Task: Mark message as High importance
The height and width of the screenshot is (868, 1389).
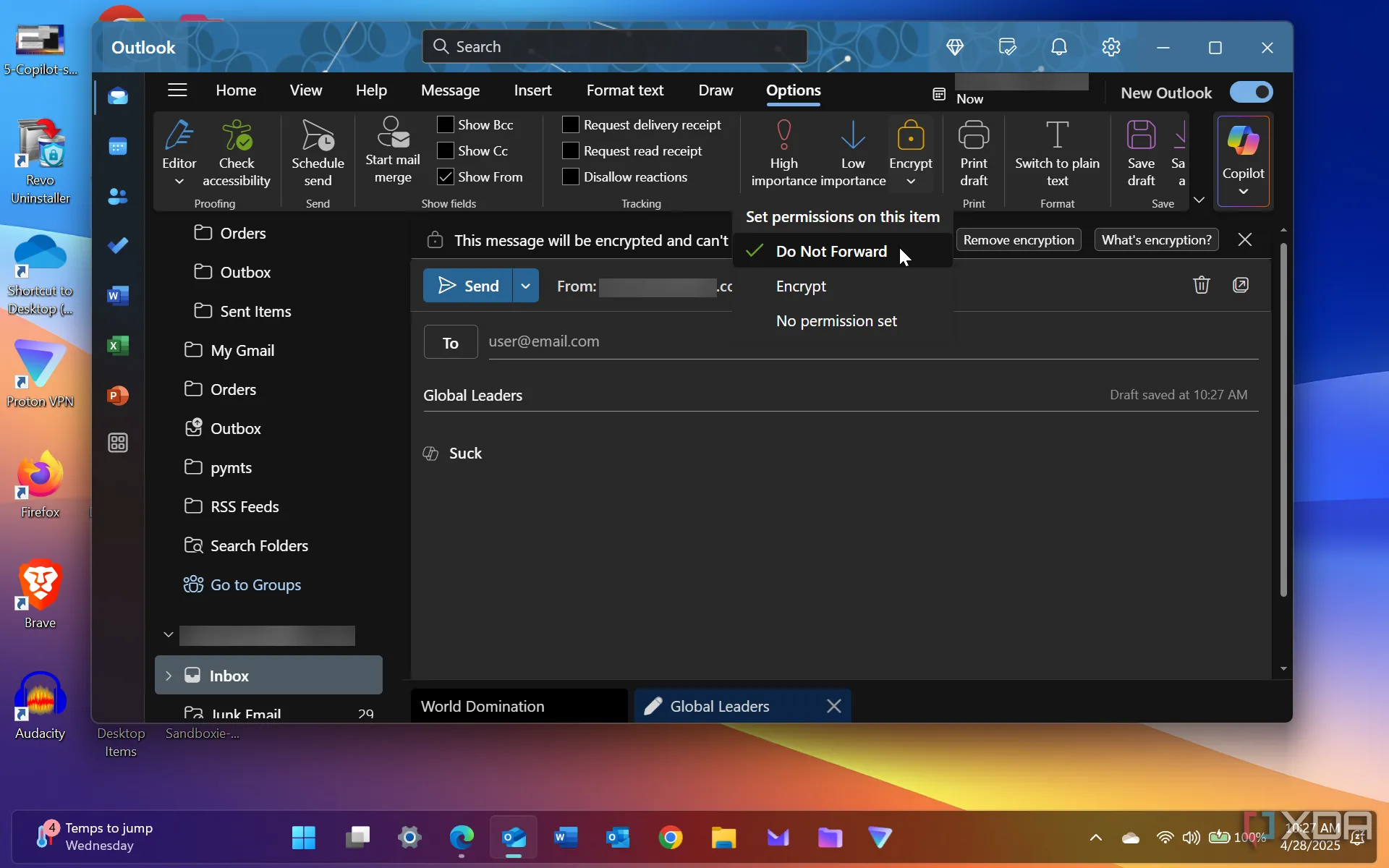Action: pyautogui.click(x=783, y=153)
